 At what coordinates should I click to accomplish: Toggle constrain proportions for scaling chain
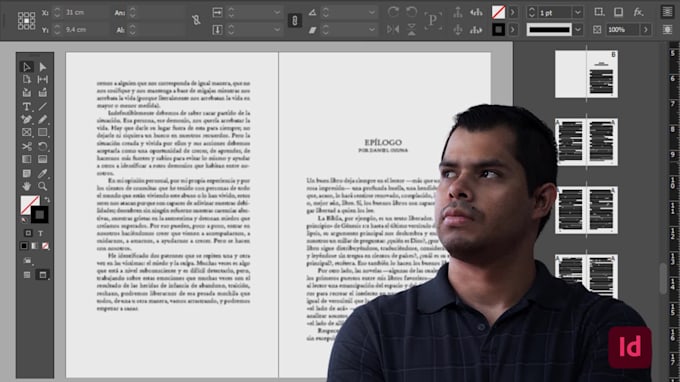(294, 20)
